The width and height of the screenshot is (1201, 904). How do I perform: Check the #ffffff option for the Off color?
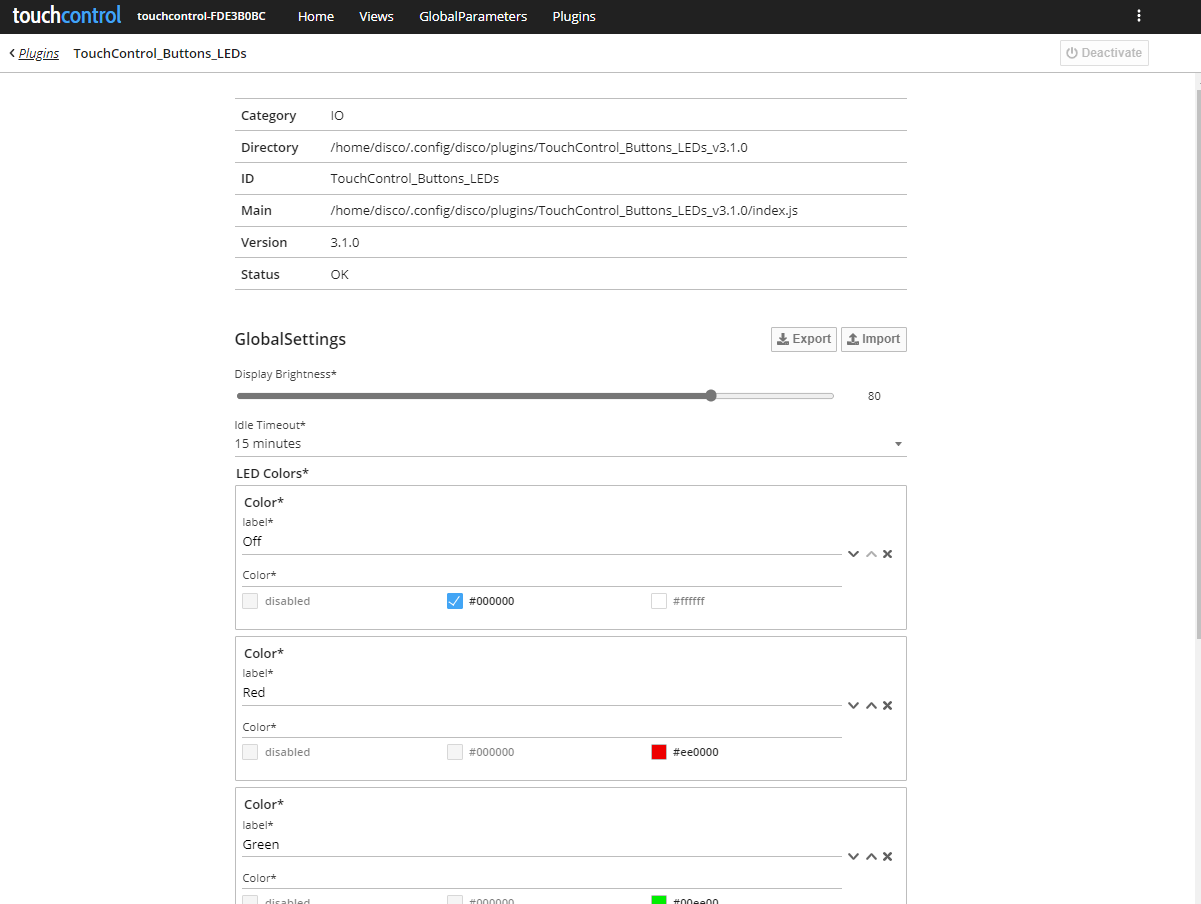click(x=658, y=600)
